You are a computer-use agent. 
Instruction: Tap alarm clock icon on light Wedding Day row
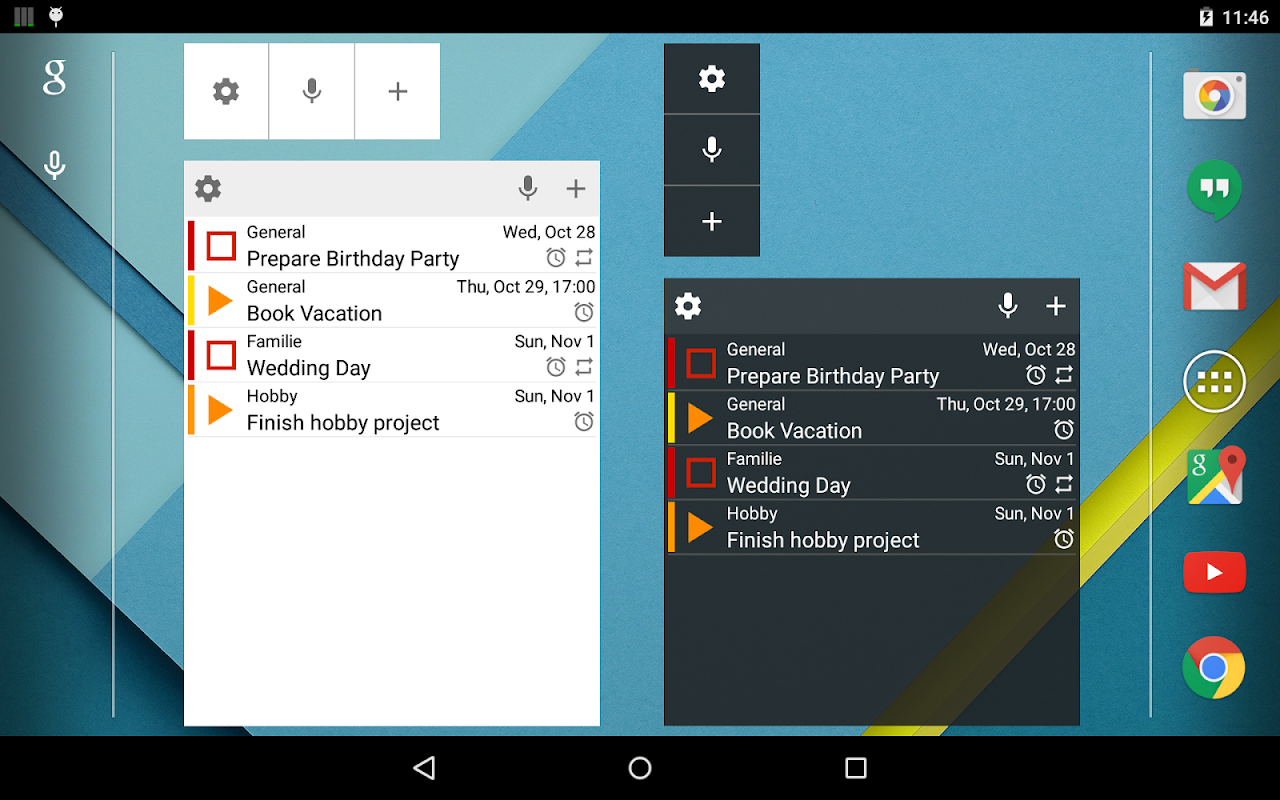pyautogui.click(x=556, y=367)
